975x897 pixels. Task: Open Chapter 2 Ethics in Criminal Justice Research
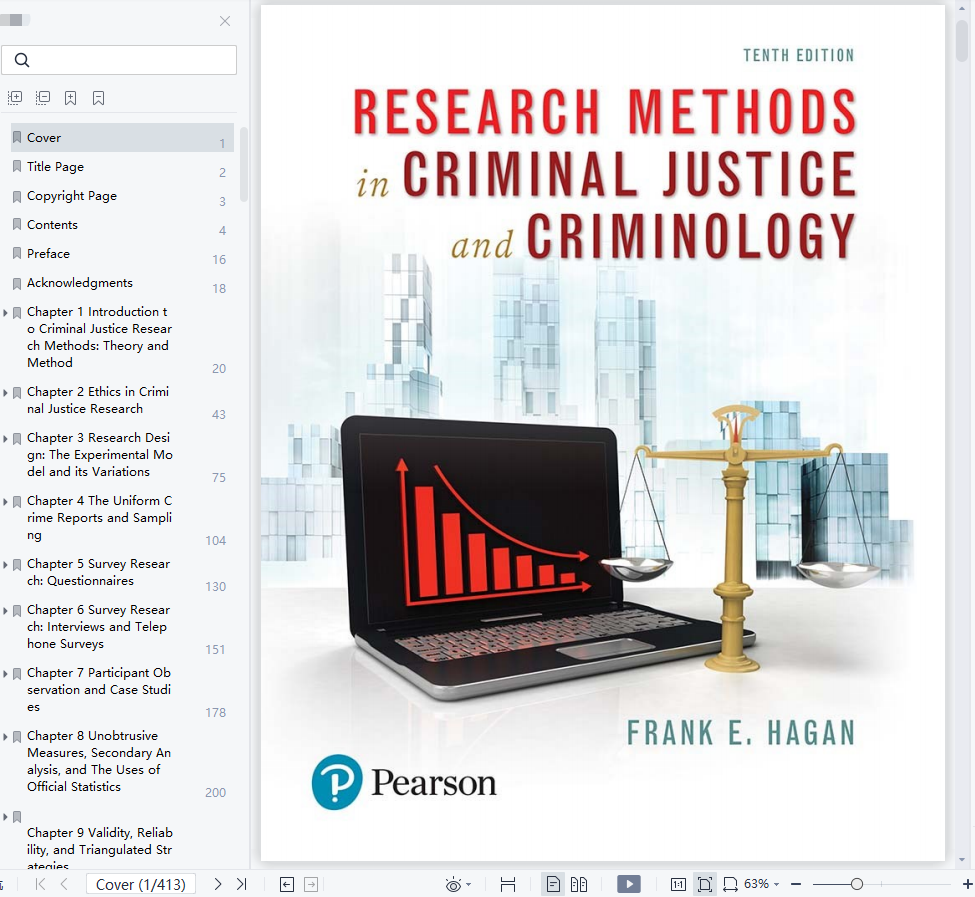pyautogui.click(x=98, y=400)
